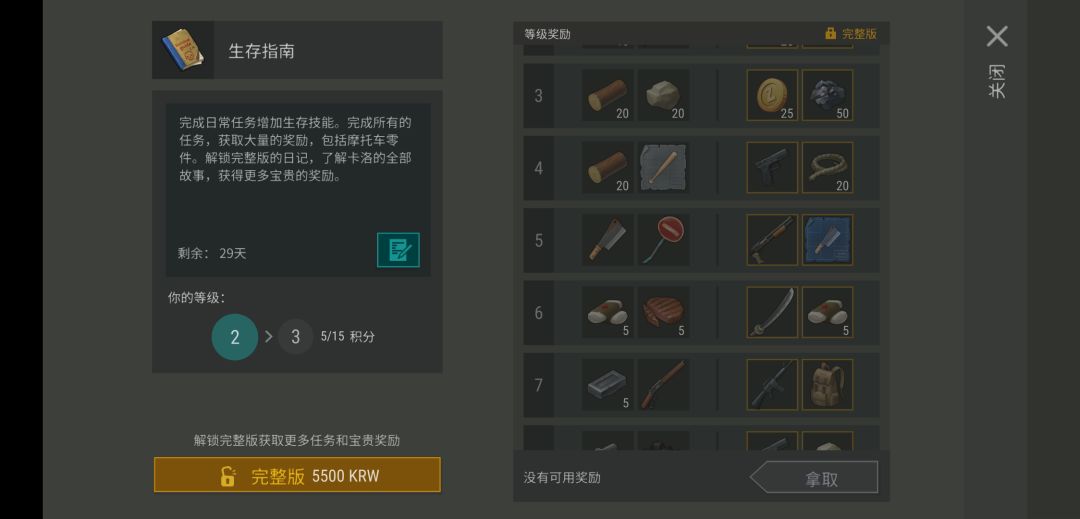The image size is (1080, 519).
Task: Tap the rope reward at level 4
Action: [827, 167]
